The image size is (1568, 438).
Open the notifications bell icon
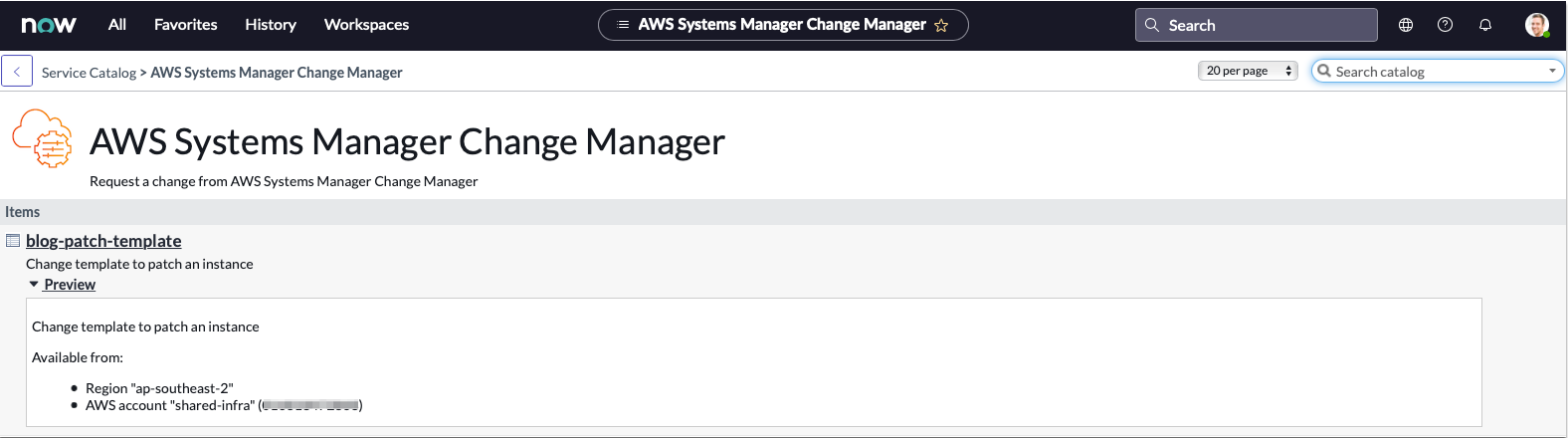[1485, 25]
